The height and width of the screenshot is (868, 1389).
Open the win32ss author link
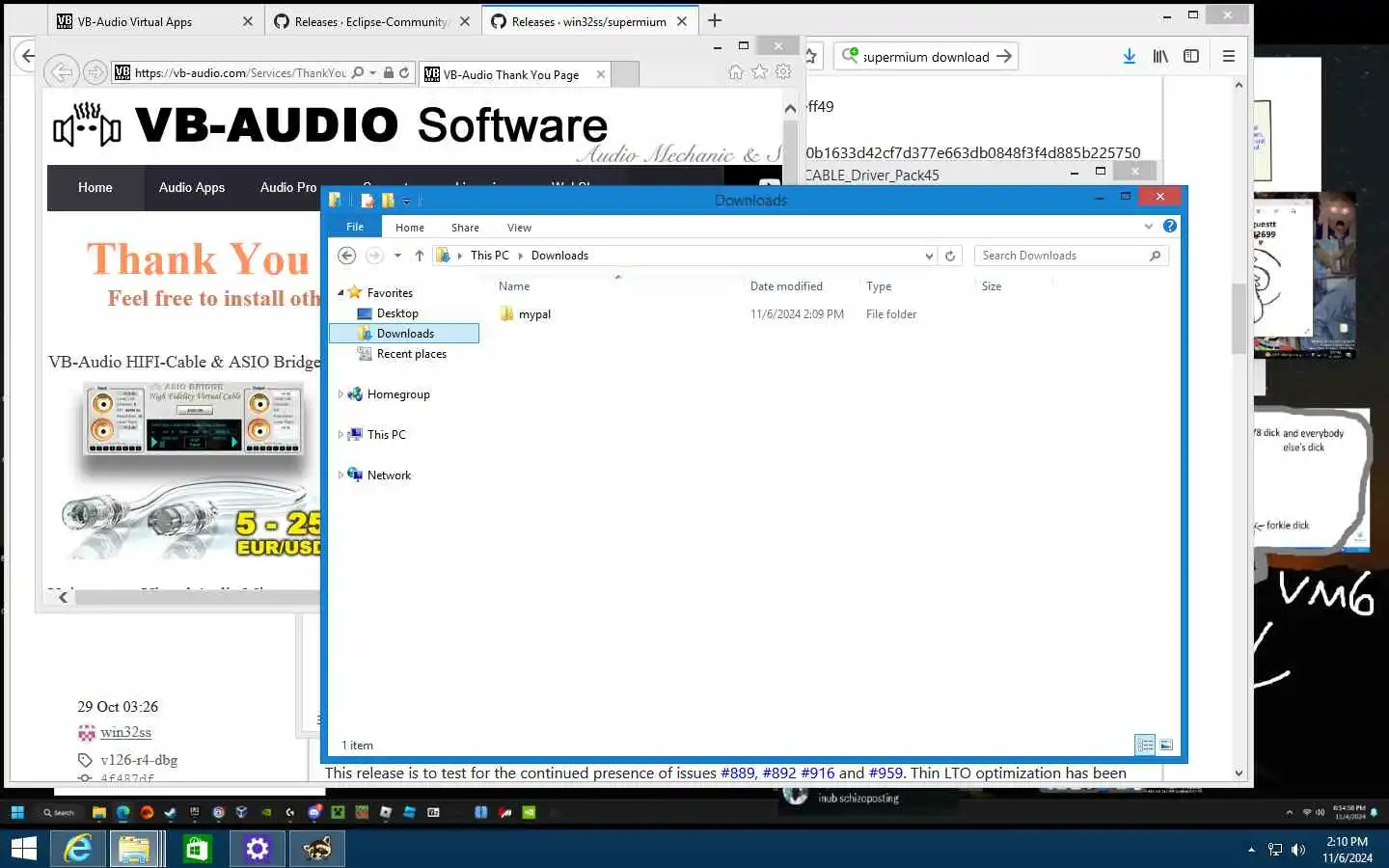tap(125, 732)
